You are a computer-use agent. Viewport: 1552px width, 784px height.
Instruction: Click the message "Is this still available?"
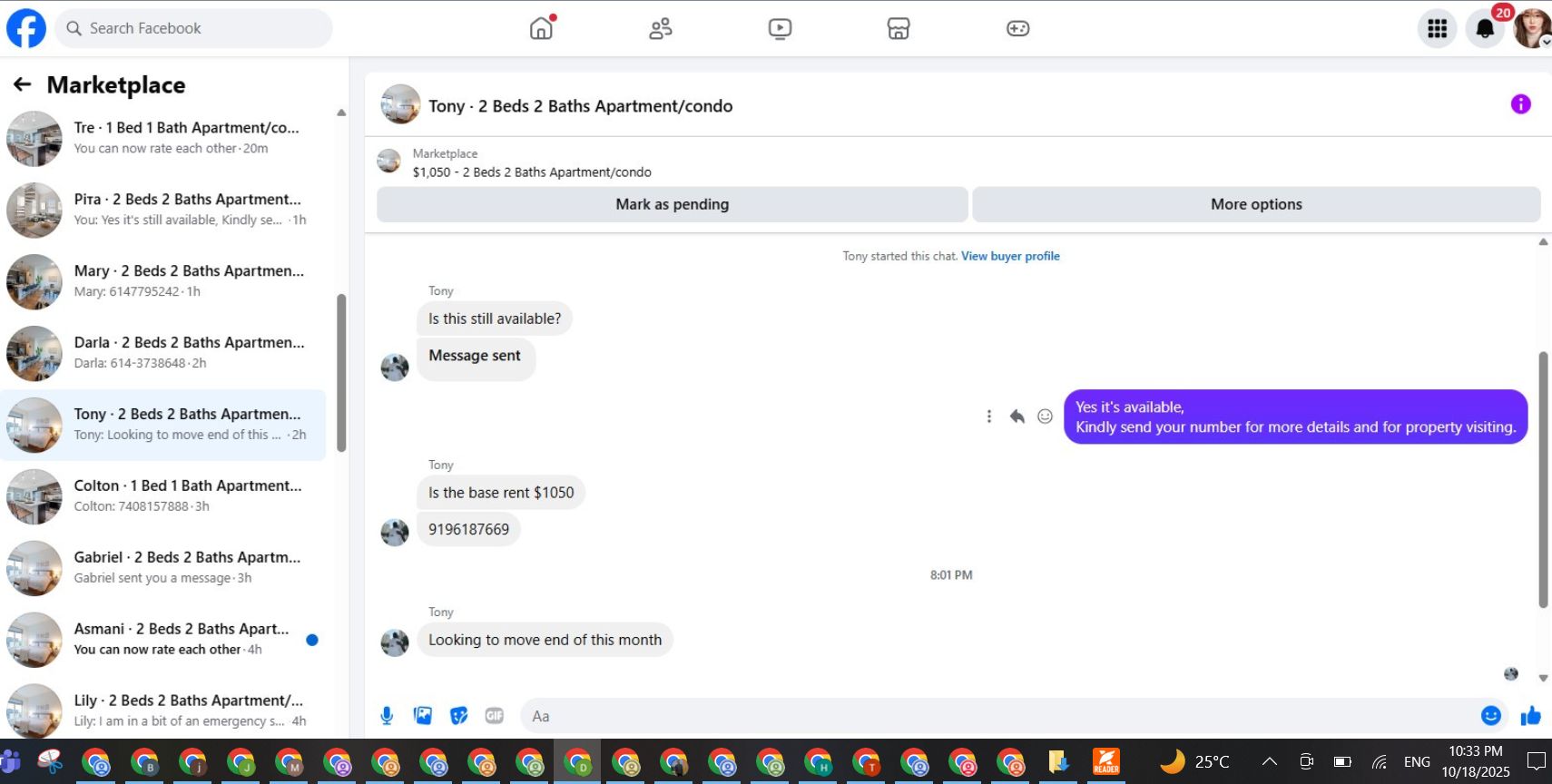click(x=495, y=318)
